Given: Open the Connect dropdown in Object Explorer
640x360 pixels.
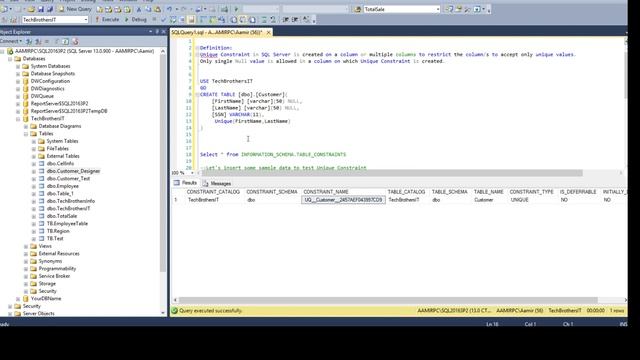Looking at the screenshot, I should coord(11,41).
